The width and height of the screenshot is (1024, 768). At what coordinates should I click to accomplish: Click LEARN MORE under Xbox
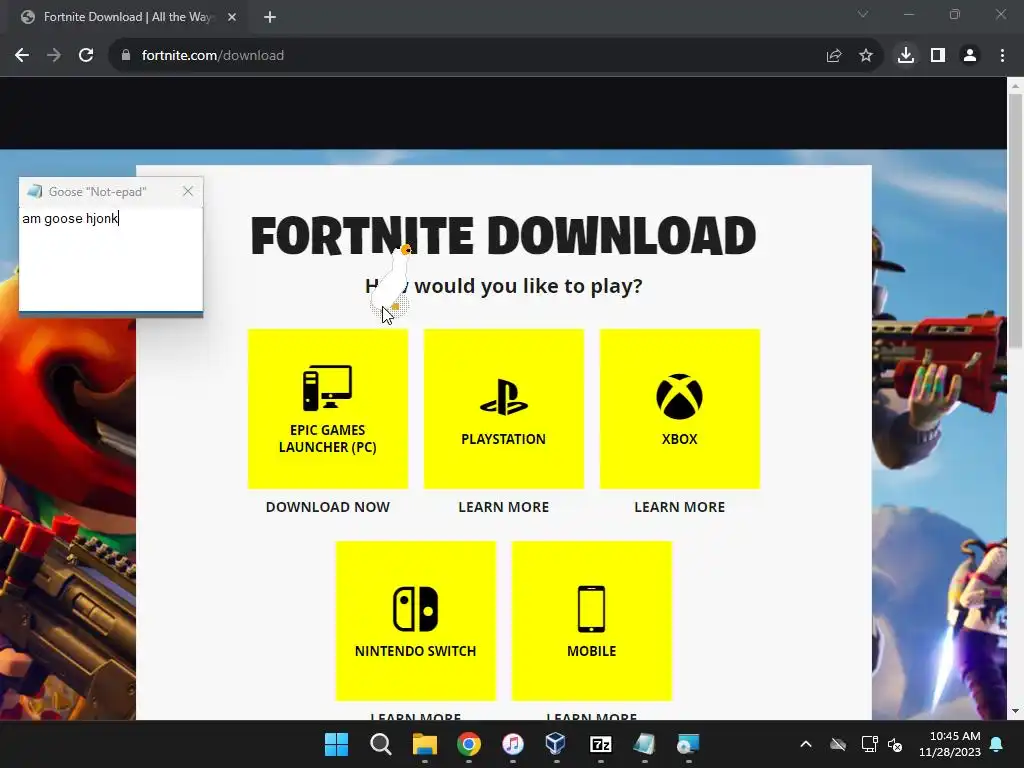click(x=680, y=507)
